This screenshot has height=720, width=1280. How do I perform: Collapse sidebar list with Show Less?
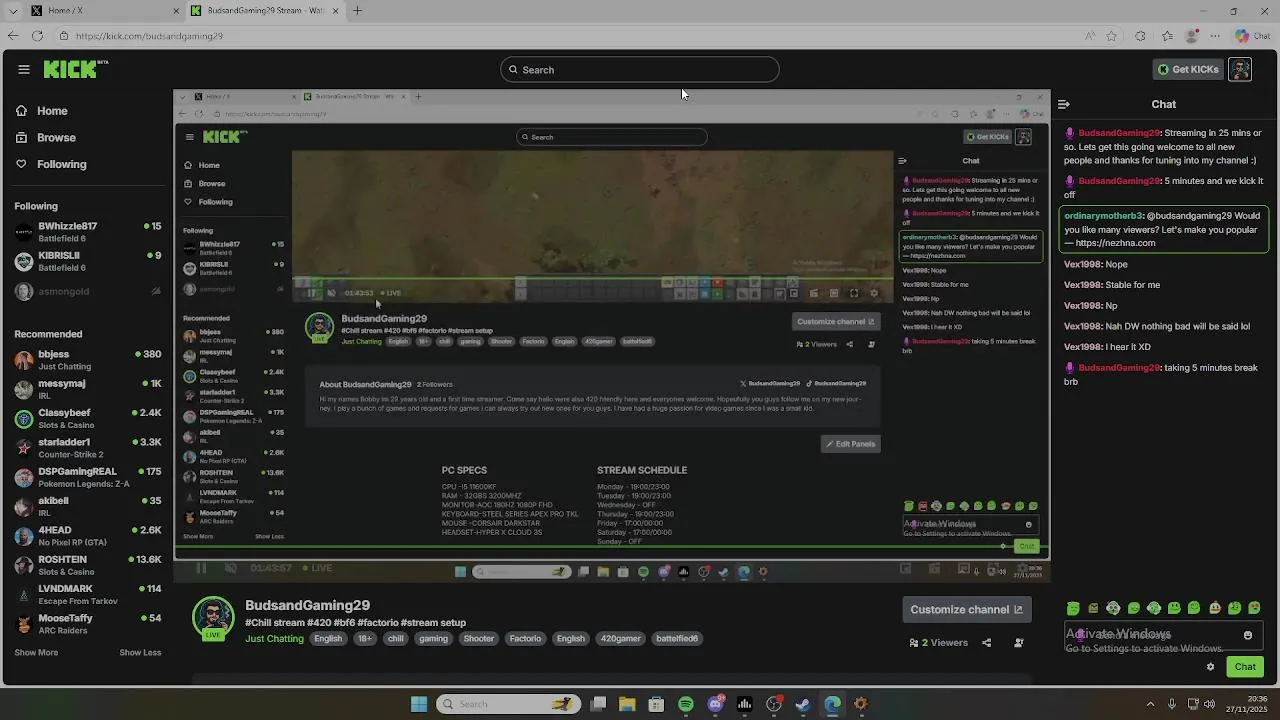click(x=140, y=653)
